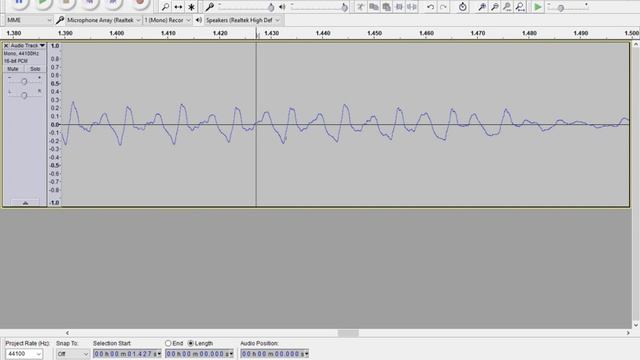
Task: Click the Cut scissors icon
Action: 360,7
